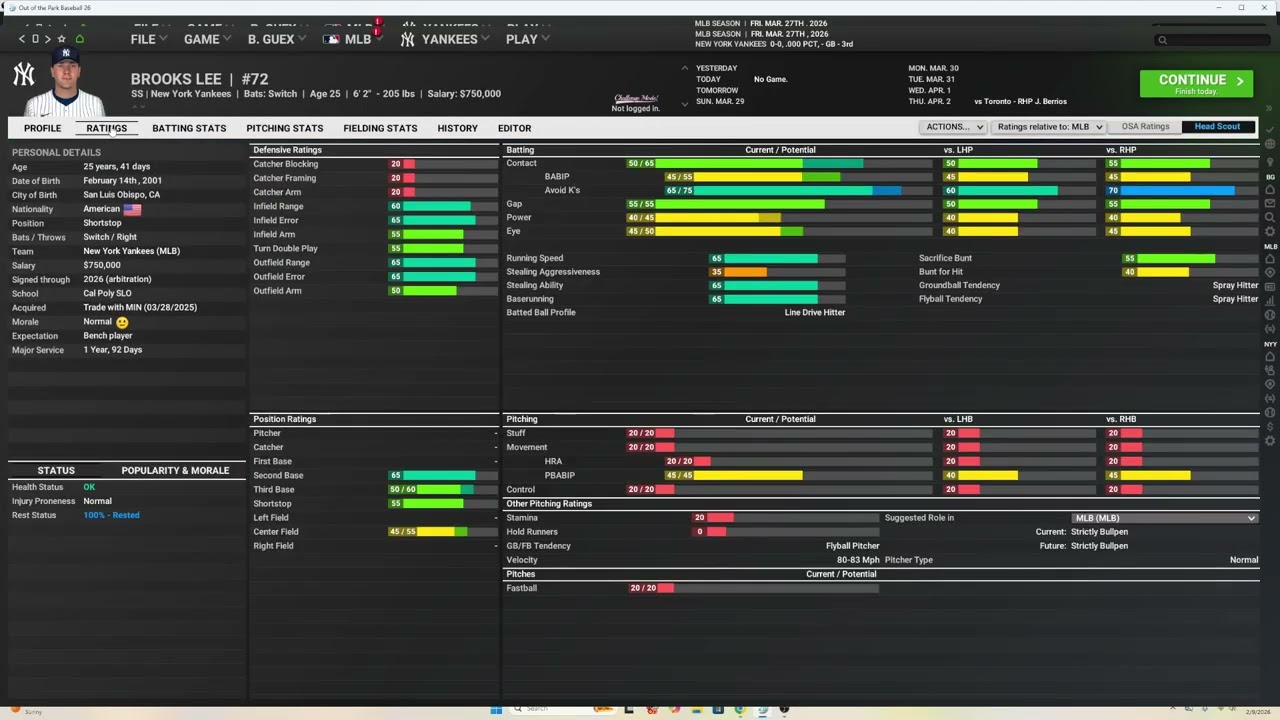Go back using the left arrow icon
The width and height of the screenshot is (1280, 720).
pos(21,39)
